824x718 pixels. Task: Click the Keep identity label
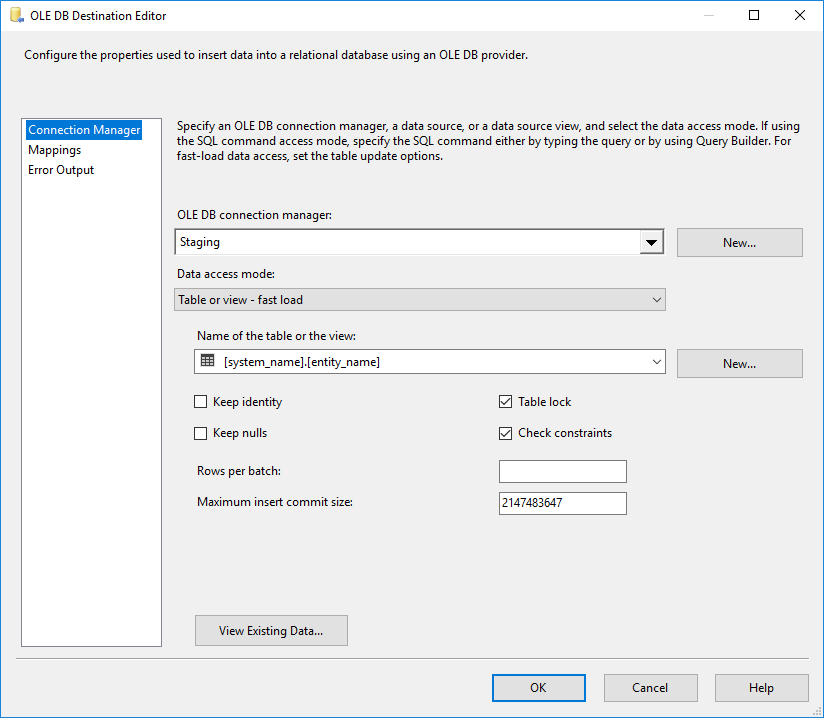pos(248,402)
